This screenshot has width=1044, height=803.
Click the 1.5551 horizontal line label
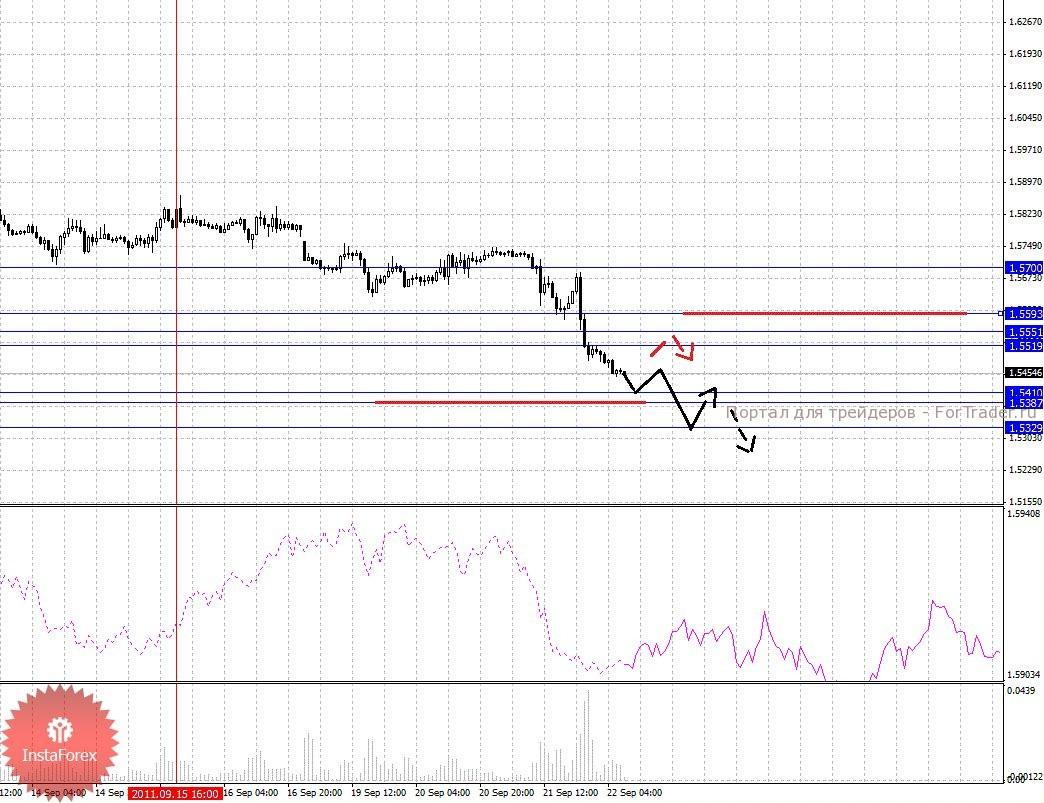pyautogui.click(x=1024, y=332)
